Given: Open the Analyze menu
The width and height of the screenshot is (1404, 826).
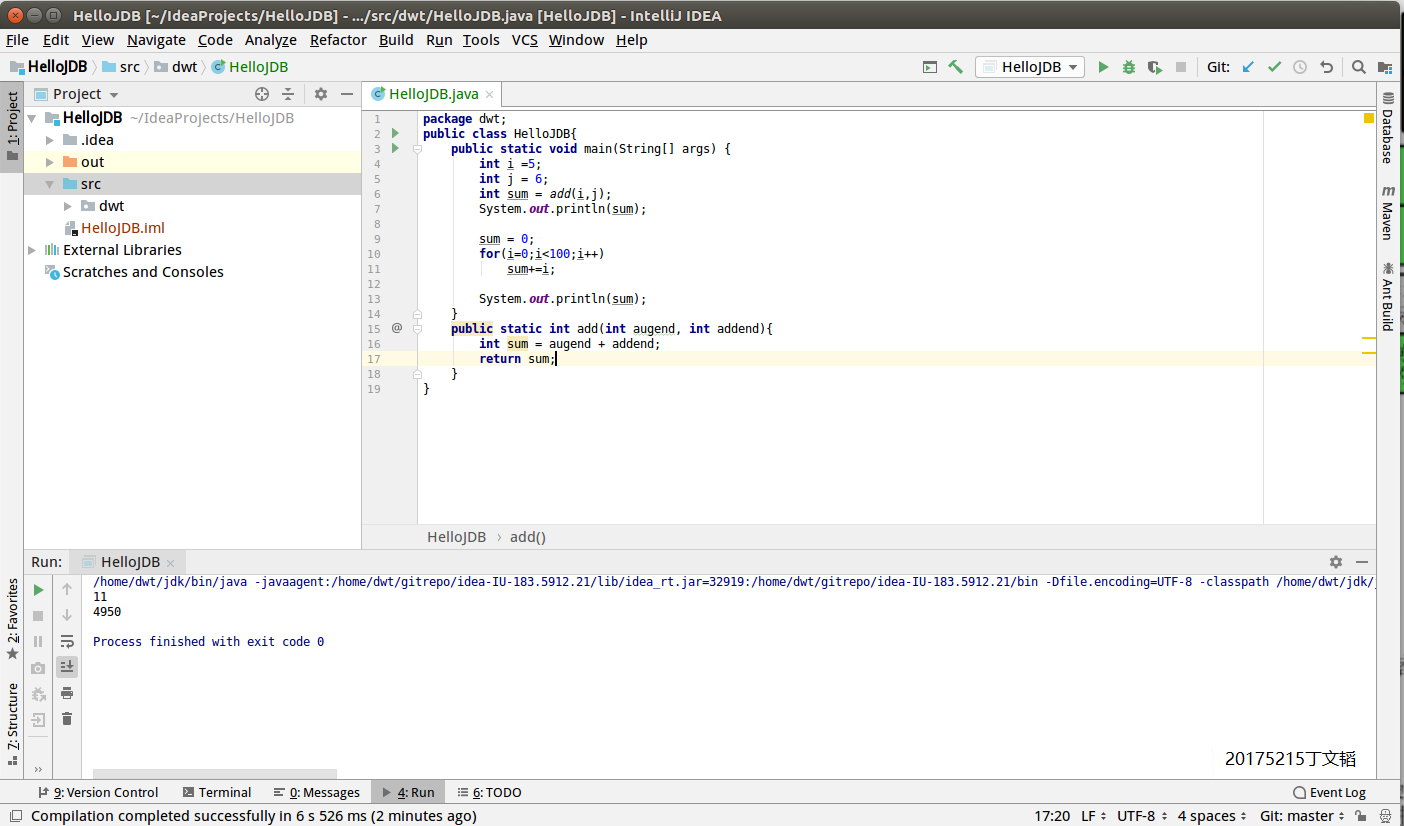Looking at the screenshot, I should pos(271,40).
